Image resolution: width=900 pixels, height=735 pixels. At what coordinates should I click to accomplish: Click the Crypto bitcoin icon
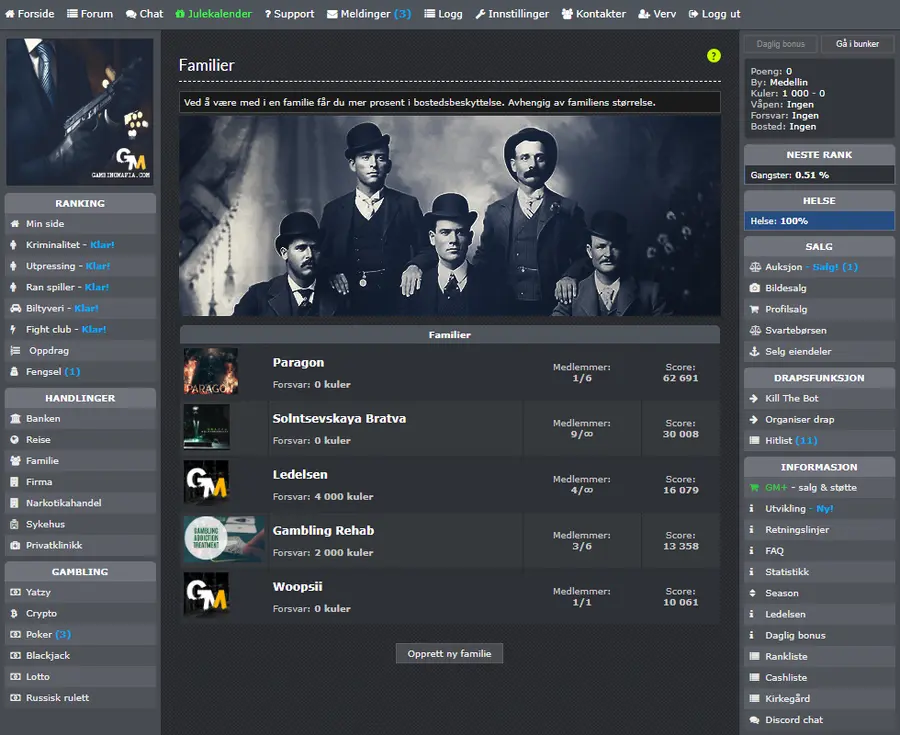click(14, 613)
